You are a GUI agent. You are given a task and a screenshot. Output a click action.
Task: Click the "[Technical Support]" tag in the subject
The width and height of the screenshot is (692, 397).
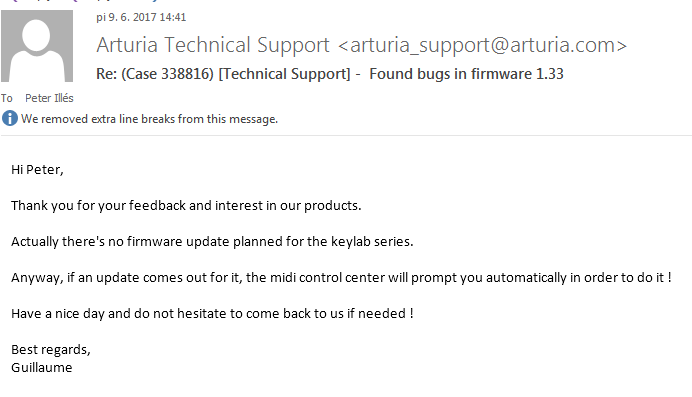coord(284,74)
